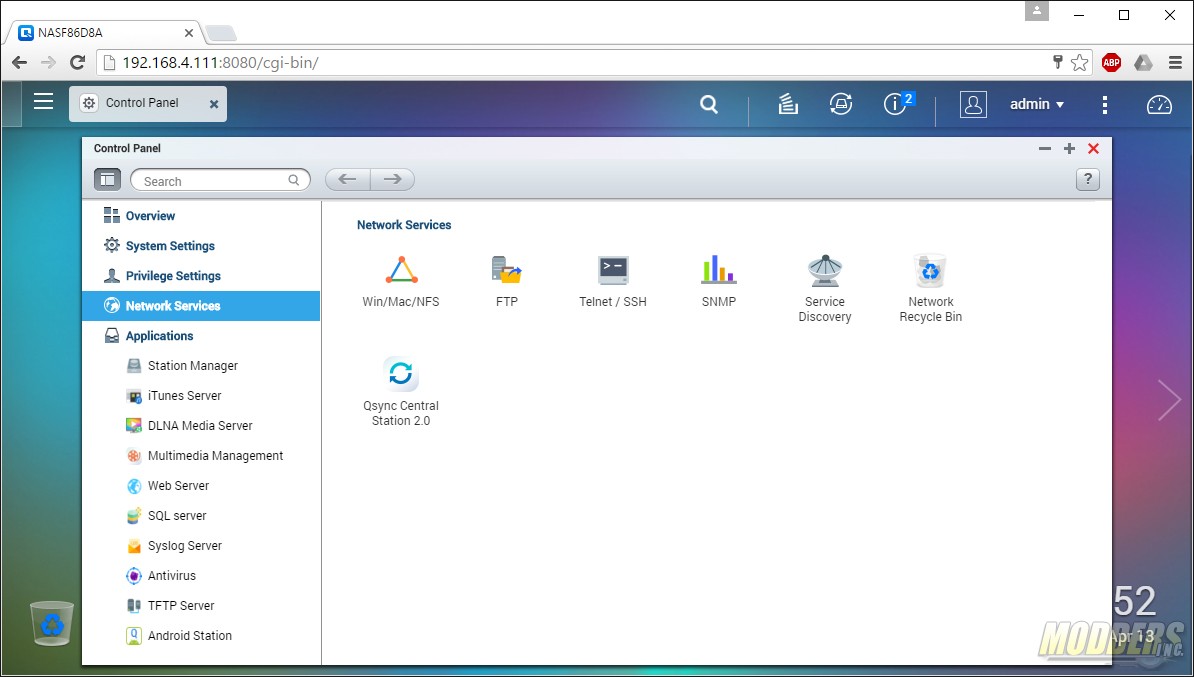The image size is (1194, 677).
Task: Go to next desktop page arrow
Action: [1169, 400]
